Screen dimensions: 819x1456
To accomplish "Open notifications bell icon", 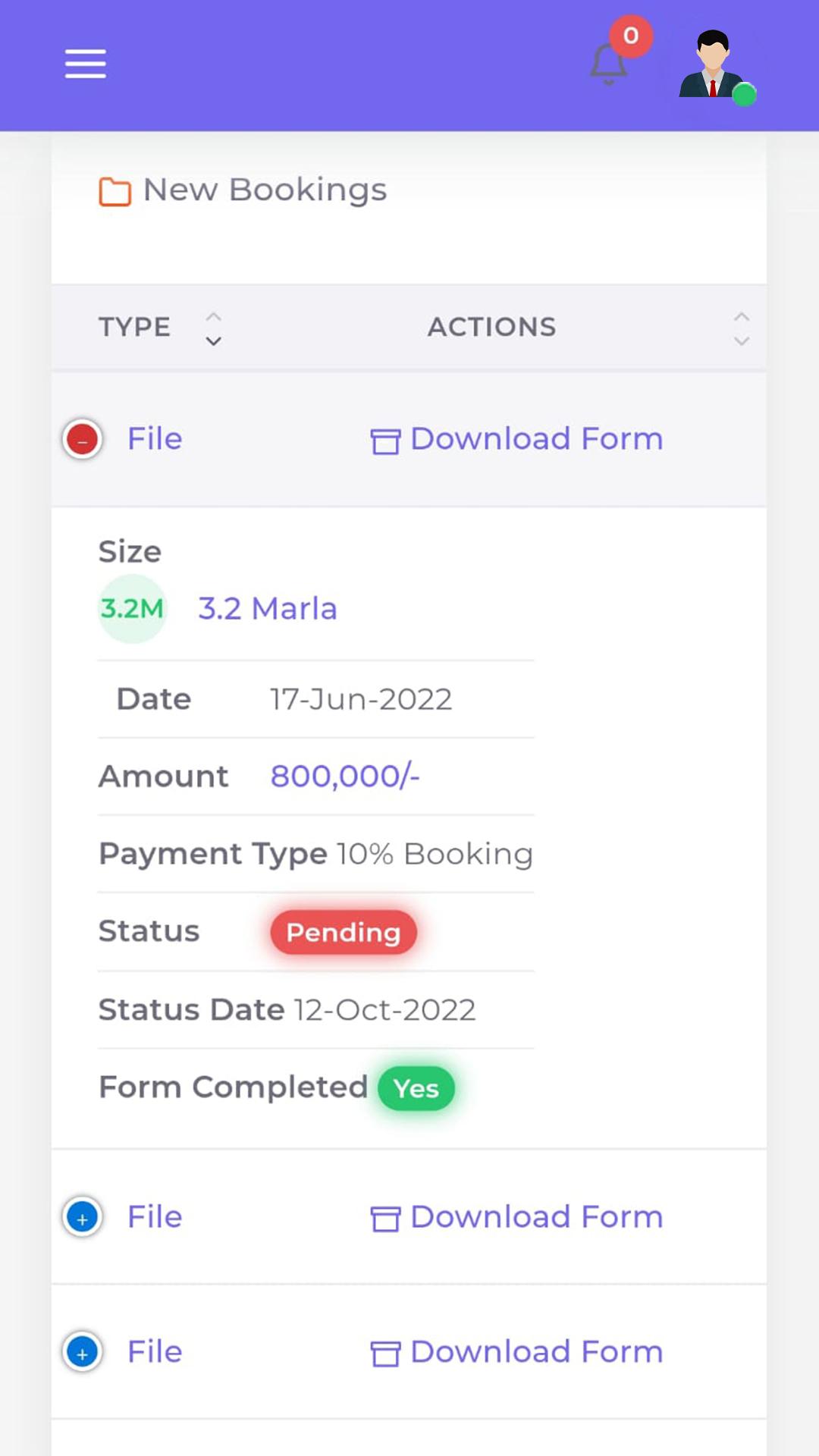I will pos(608,64).
